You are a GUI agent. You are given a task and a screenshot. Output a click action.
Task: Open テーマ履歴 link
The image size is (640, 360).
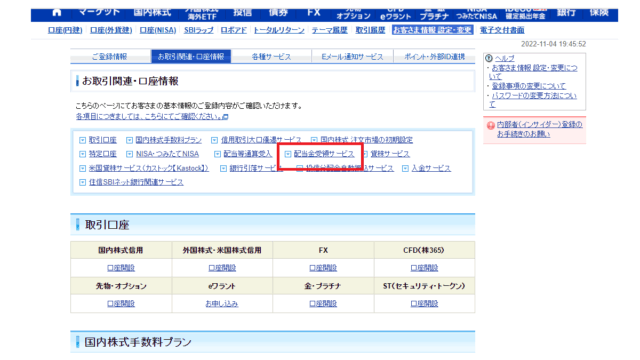coord(329,30)
